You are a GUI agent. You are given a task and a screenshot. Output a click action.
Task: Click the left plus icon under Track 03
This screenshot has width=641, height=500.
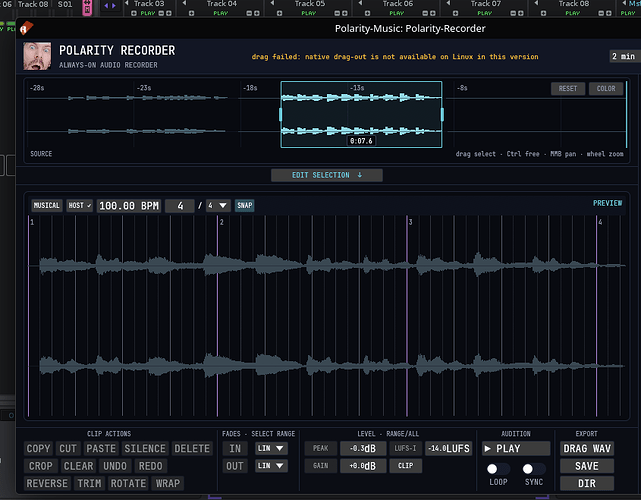pyautogui.click(x=134, y=13)
